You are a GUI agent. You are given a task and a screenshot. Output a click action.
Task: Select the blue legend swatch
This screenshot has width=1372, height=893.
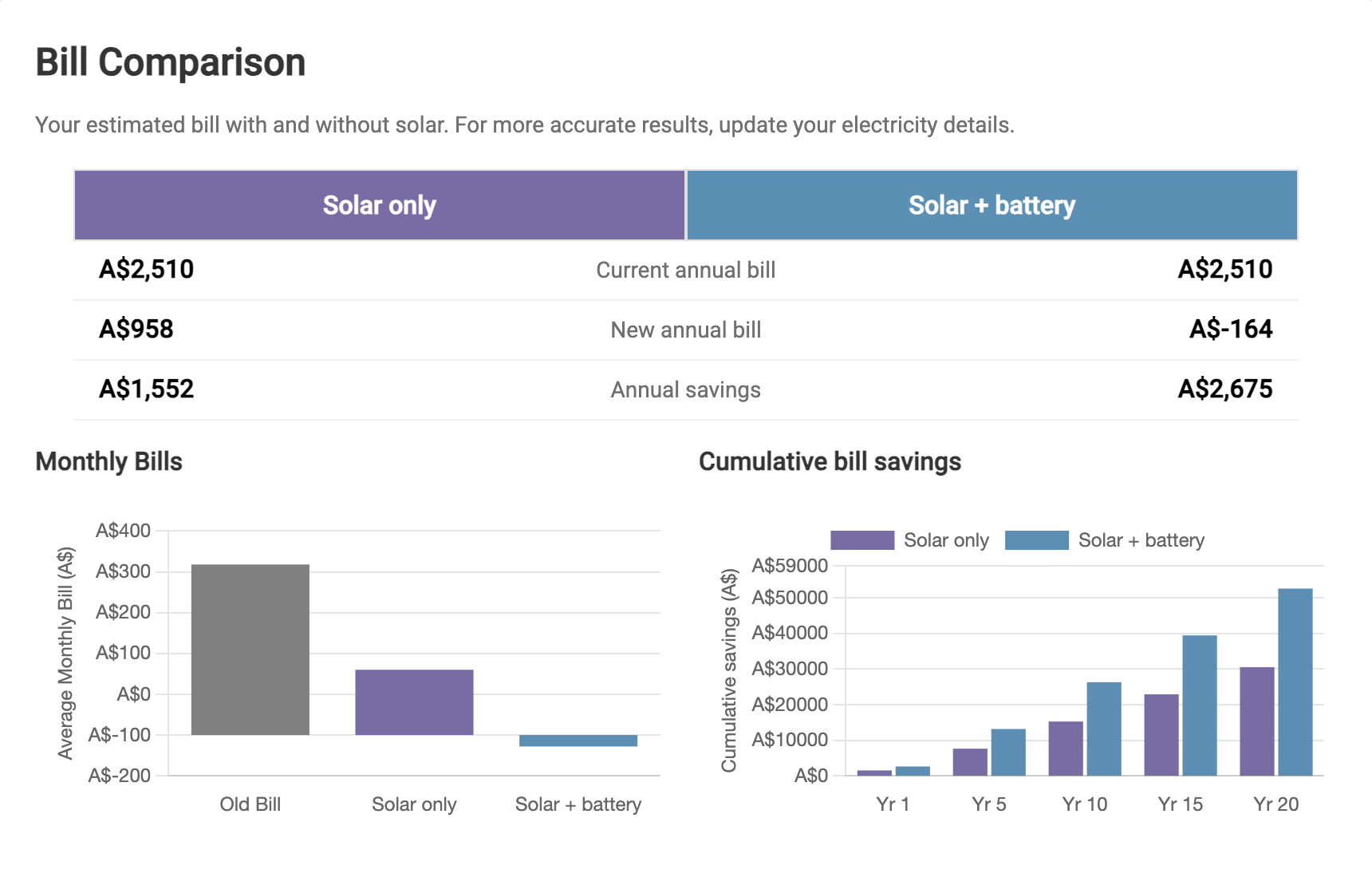pyautogui.click(x=1039, y=540)
